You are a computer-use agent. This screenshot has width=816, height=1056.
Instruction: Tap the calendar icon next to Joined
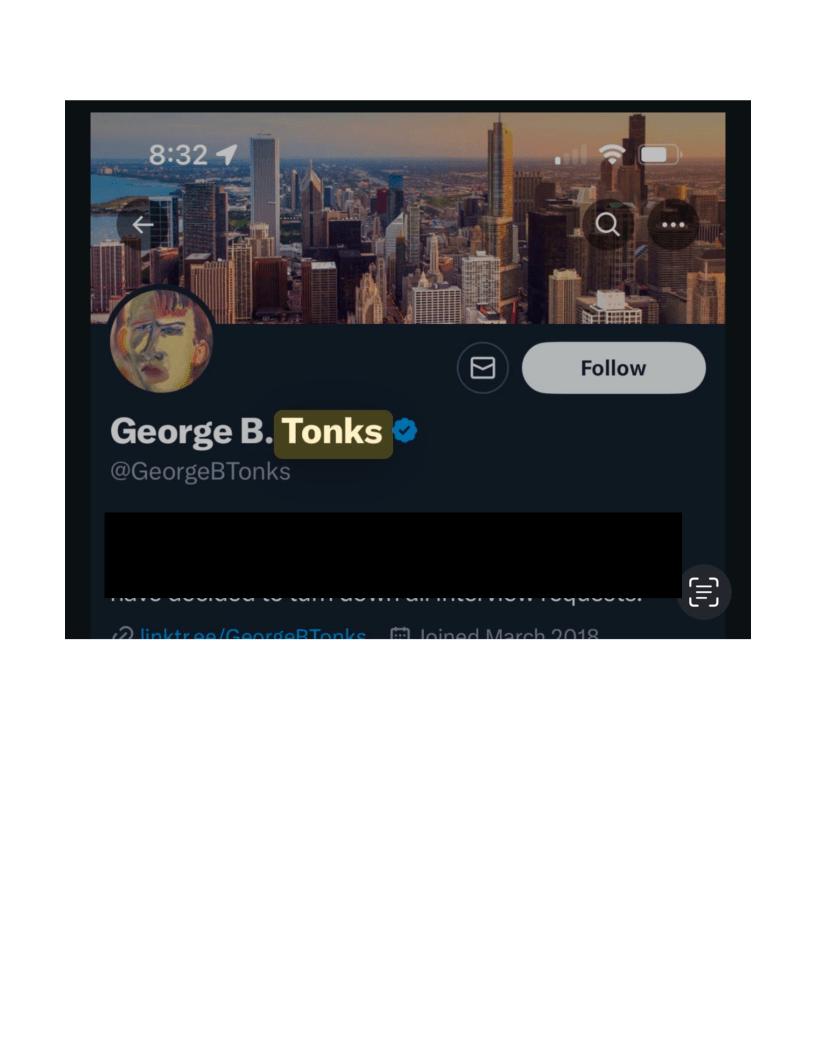(400, 634)
